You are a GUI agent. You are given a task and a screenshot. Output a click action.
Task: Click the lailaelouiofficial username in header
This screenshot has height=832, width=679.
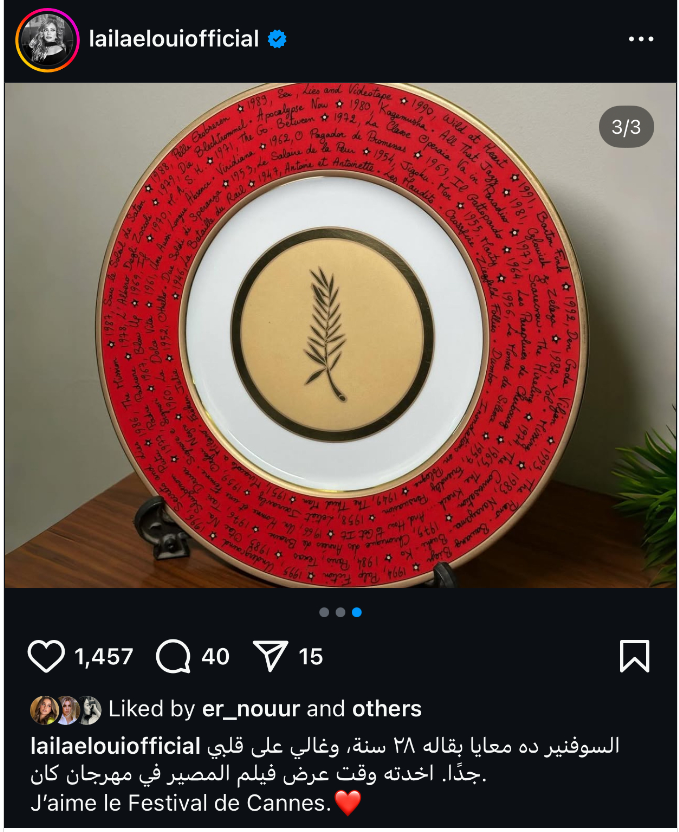174,39
